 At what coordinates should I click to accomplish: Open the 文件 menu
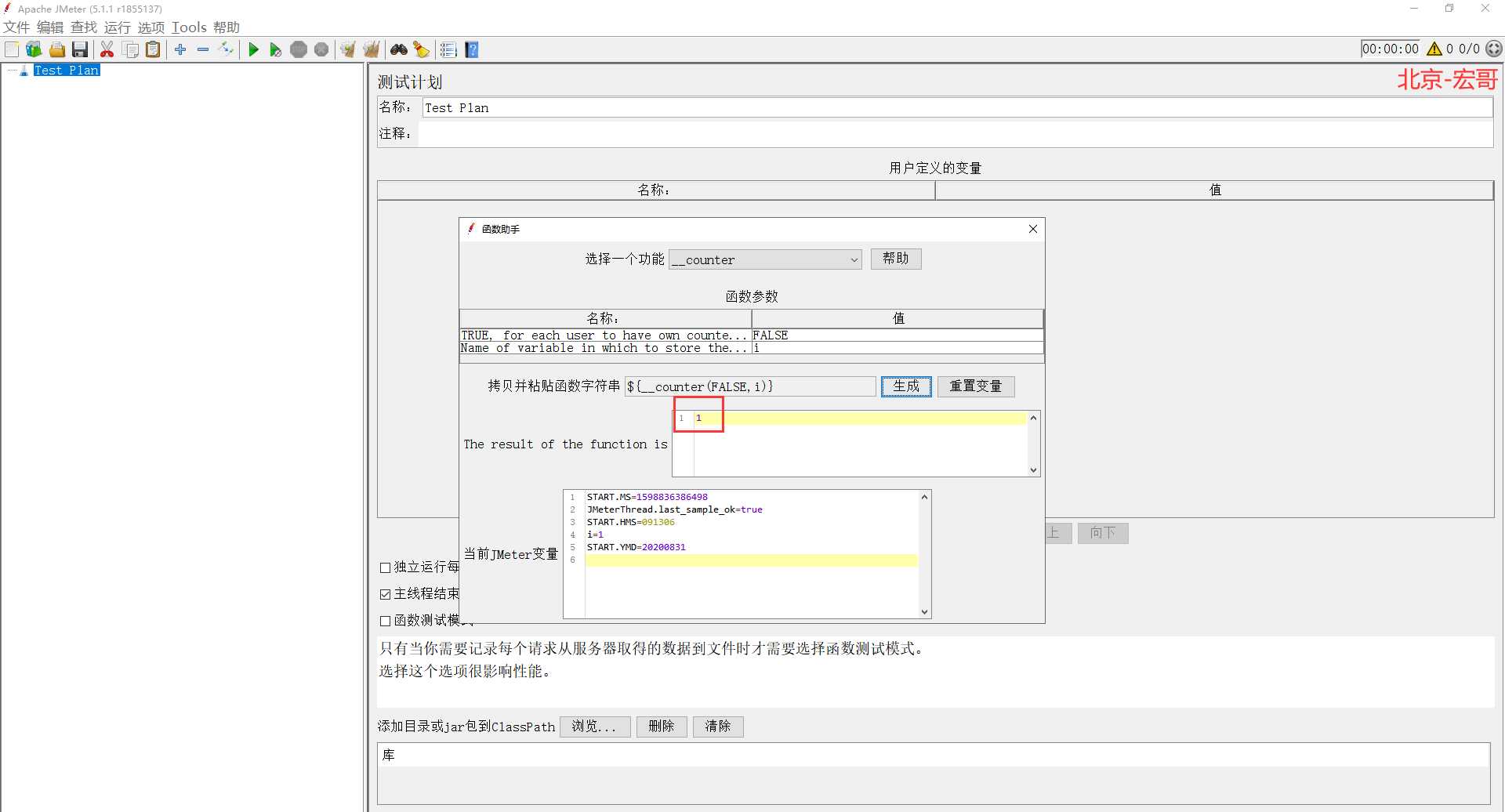(x=16, y=27)
